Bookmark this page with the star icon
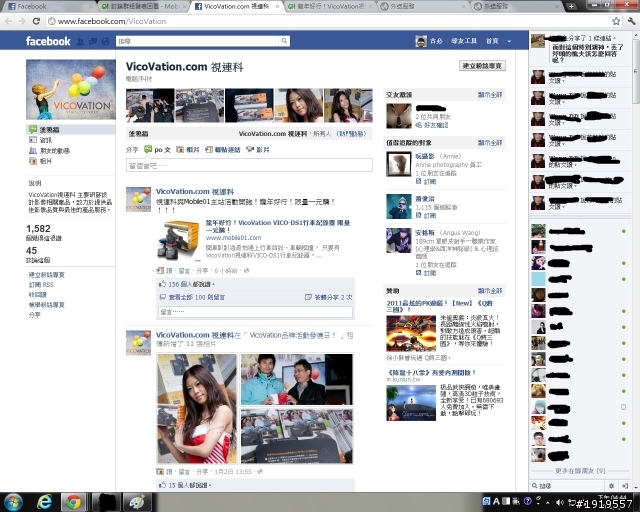Image resolution: width=640 pixels, height=512 pixels. click(616, 21)
